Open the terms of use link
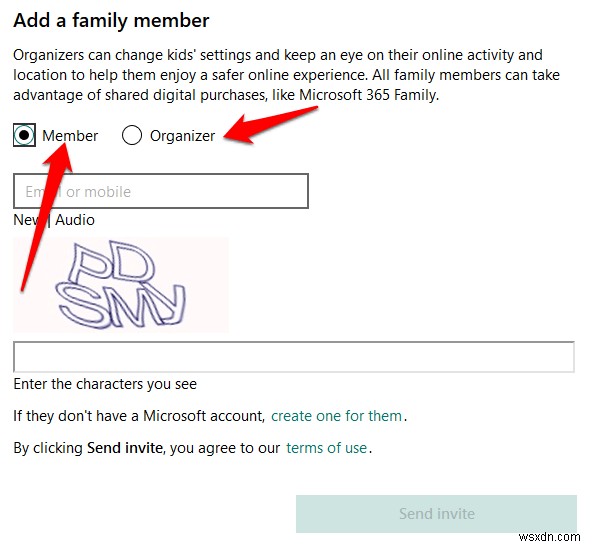592x547 pixels. [x=327, y=448]
